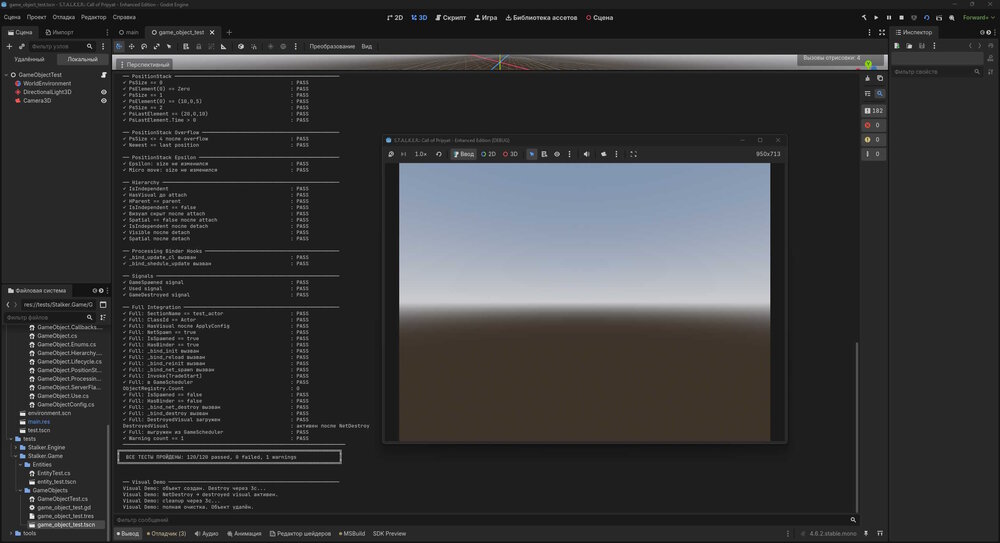Switch to the Импорт dock tab
The width and height of the screenshot is (1000, 543).
(x=59, y=33)
